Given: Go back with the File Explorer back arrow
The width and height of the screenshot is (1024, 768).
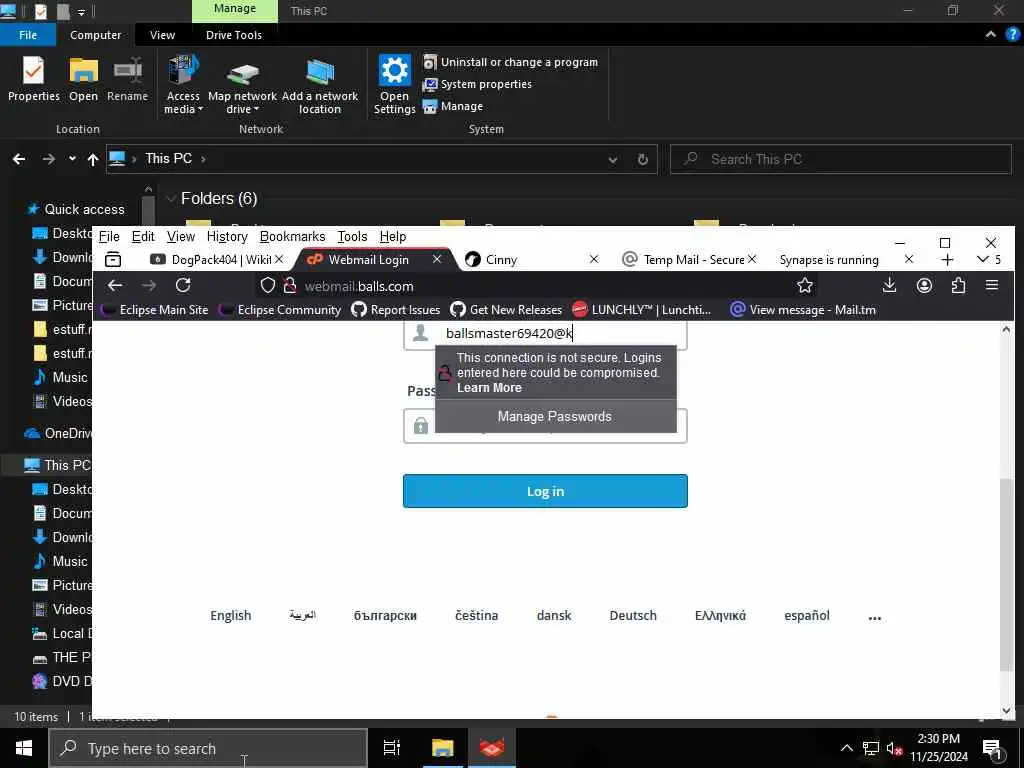Looking at the screenshot, I should click(x=19, y=159).
